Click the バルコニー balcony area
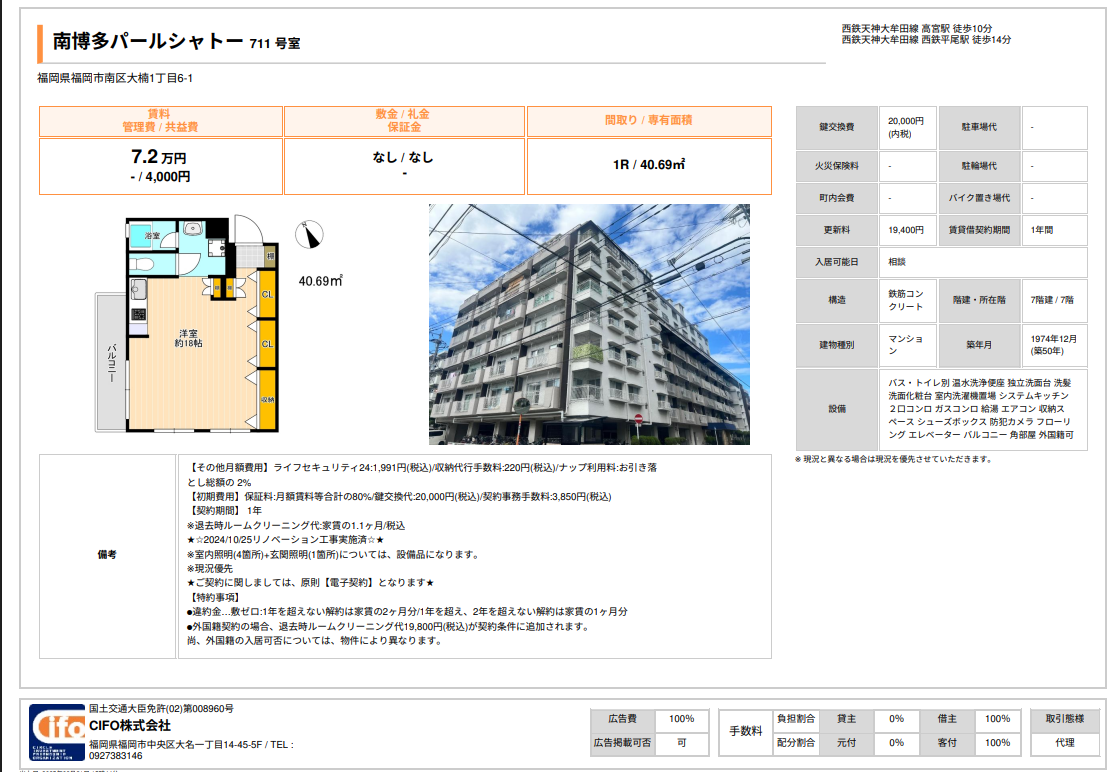 110,362
